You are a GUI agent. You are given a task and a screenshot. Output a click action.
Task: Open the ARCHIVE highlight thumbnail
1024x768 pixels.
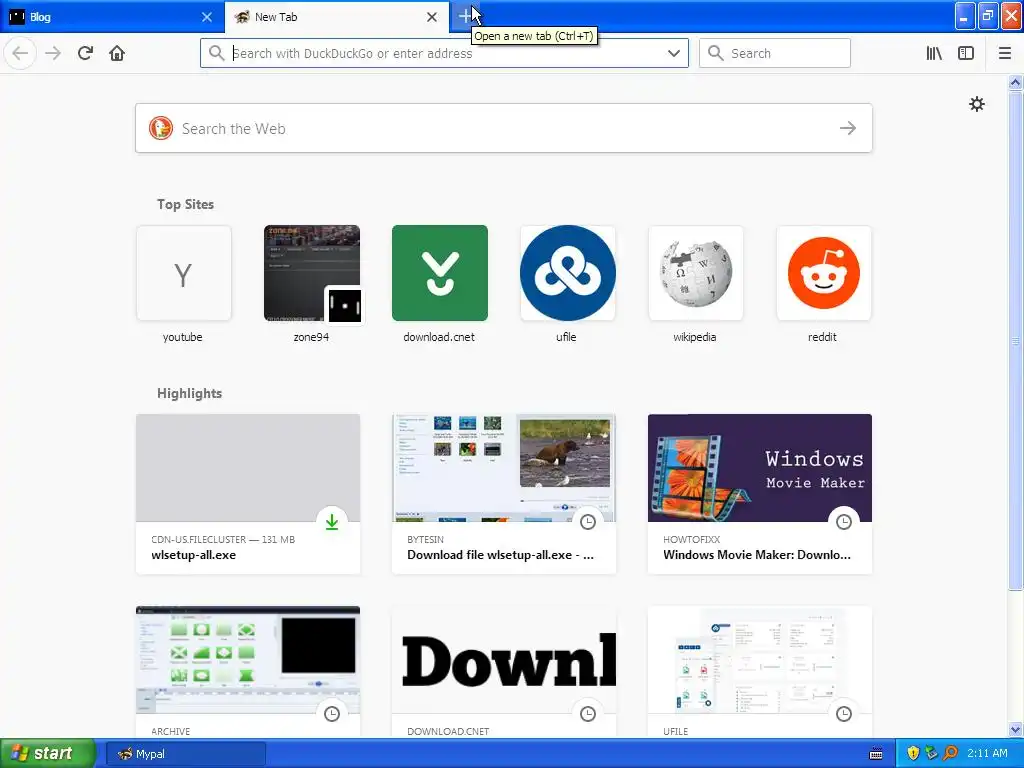(248, 660)
